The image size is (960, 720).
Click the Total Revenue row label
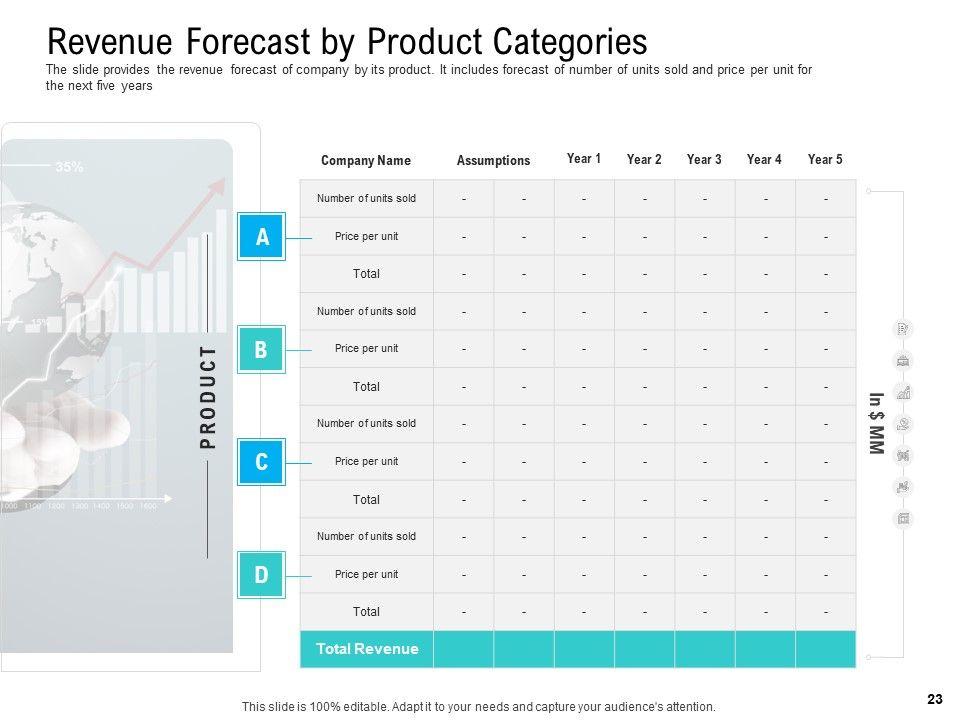(x=367, y=649)
